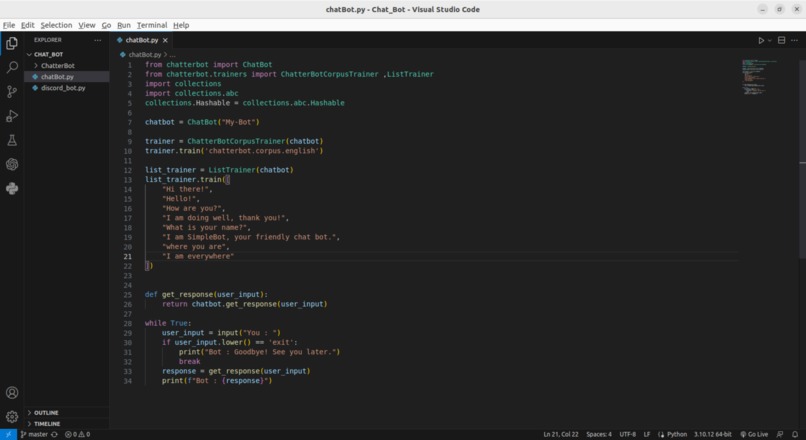The width and height of the screenshot is (806, 440).
Task: Open the Selection menu
Action: [56, 25]
